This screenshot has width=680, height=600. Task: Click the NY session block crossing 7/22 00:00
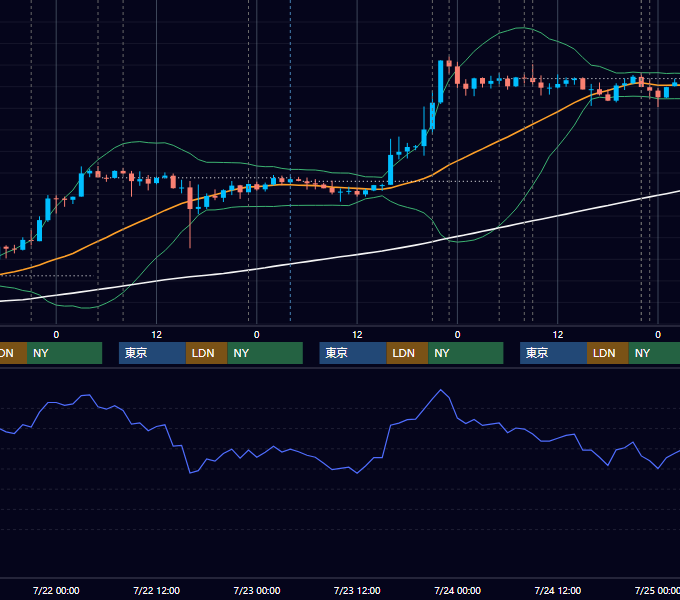(x=64, y=353)
